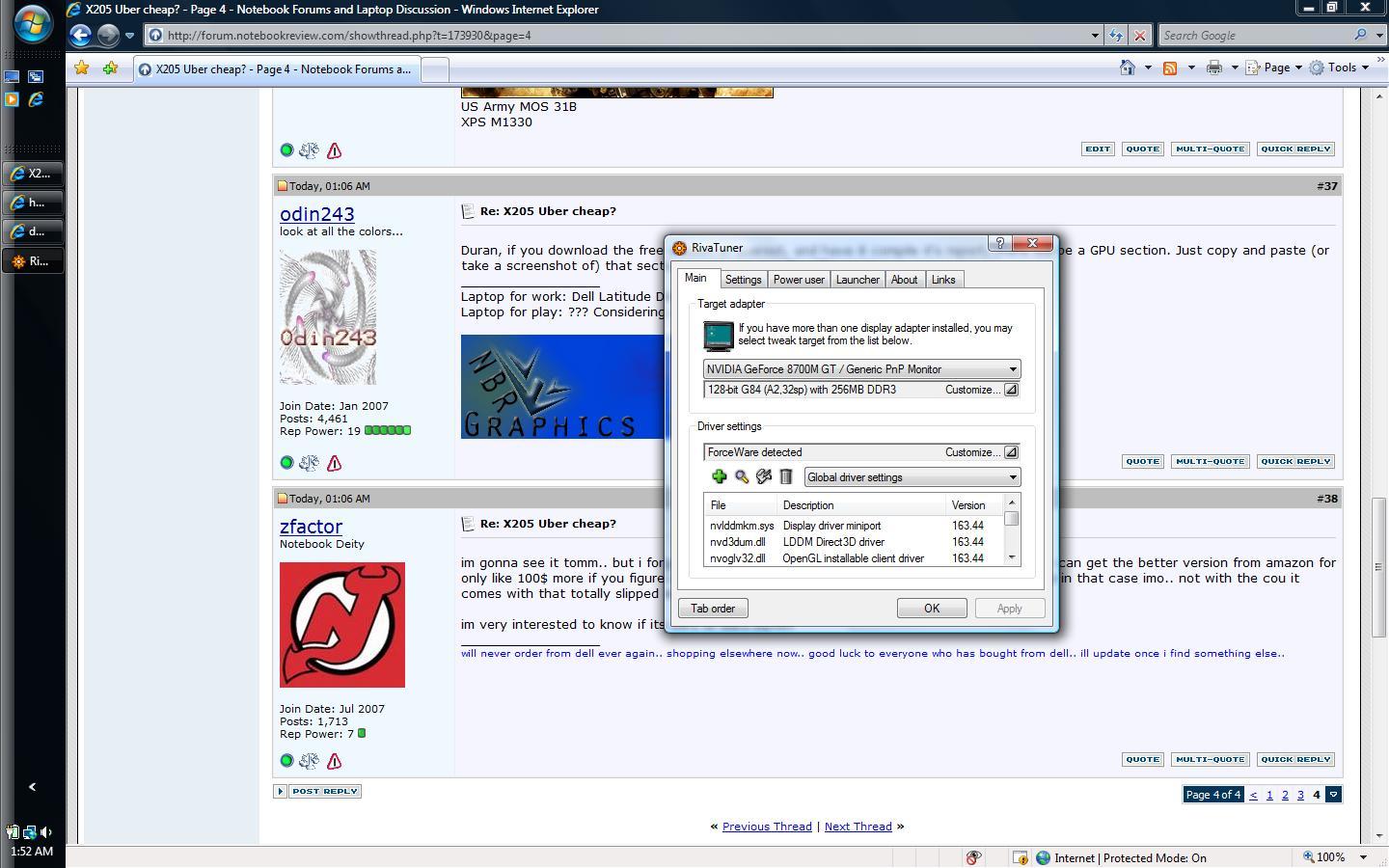Screen dimensions: 1389x868
Task: Click the monitor icon under Target adapter
Action: (x=719, y=336)
